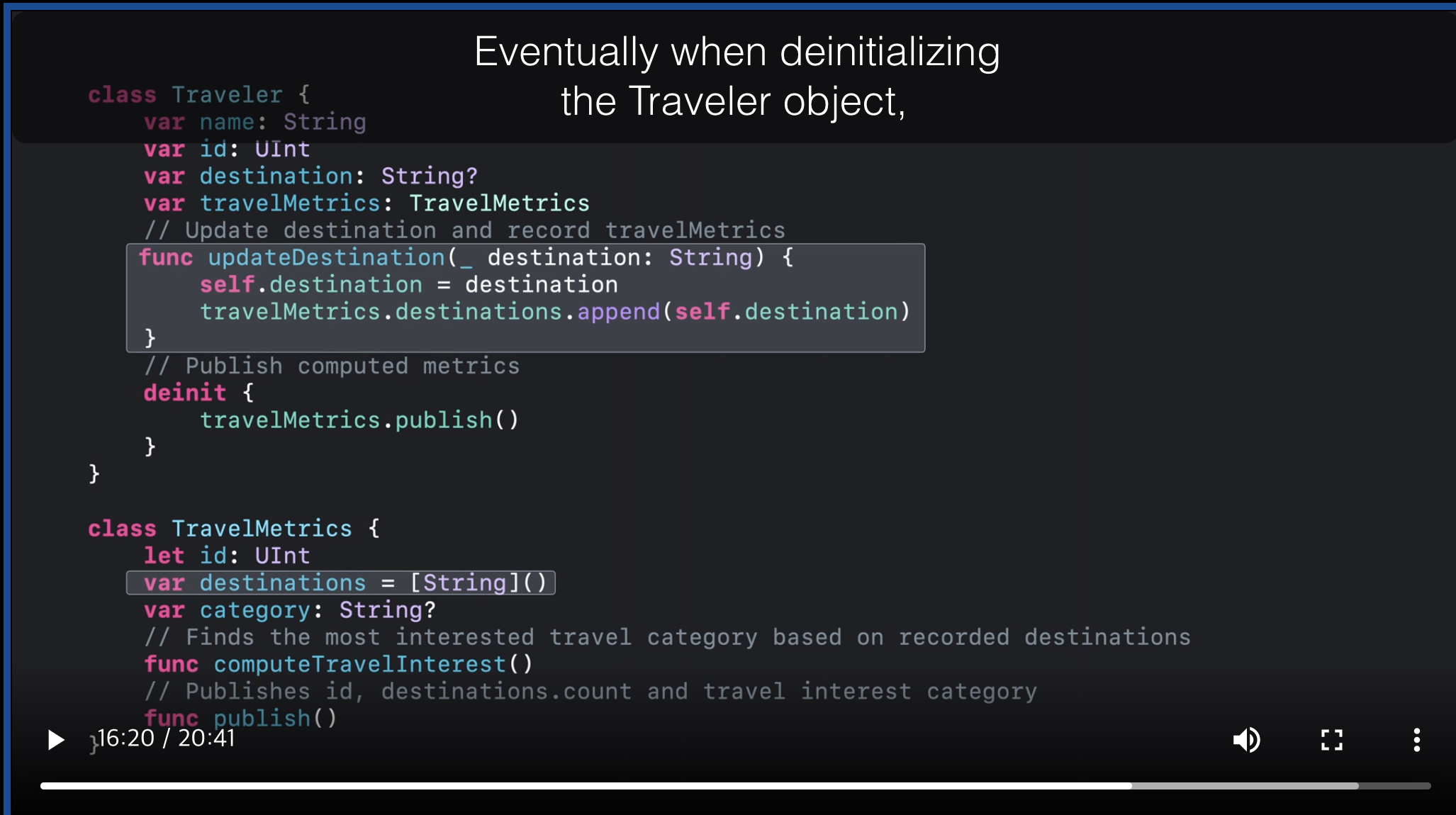The image size is (1456, 815).
Task: Click the end of the white played progress
Action: [1130, 786]
